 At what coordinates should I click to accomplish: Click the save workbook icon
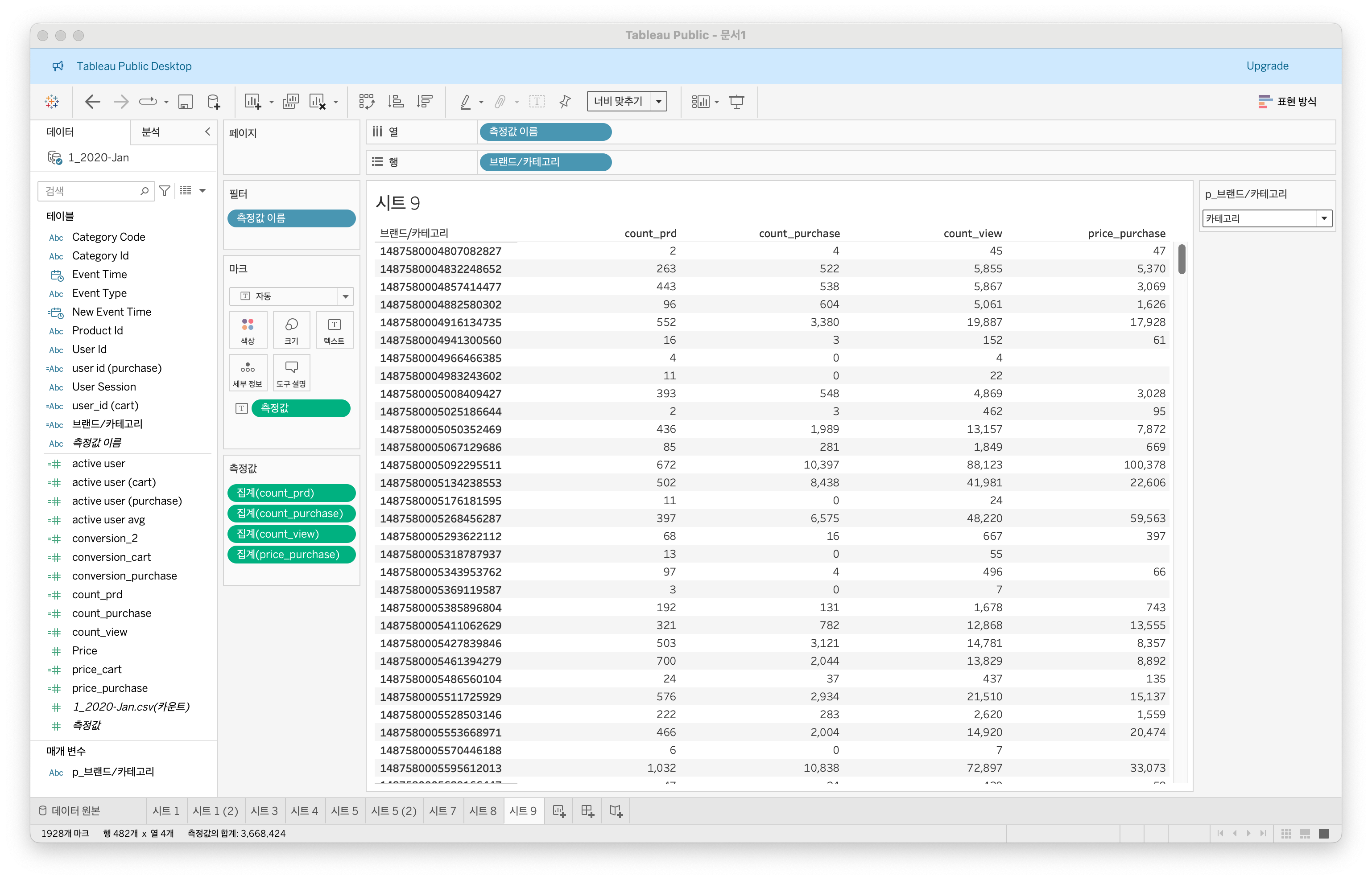tap(185, 102)
